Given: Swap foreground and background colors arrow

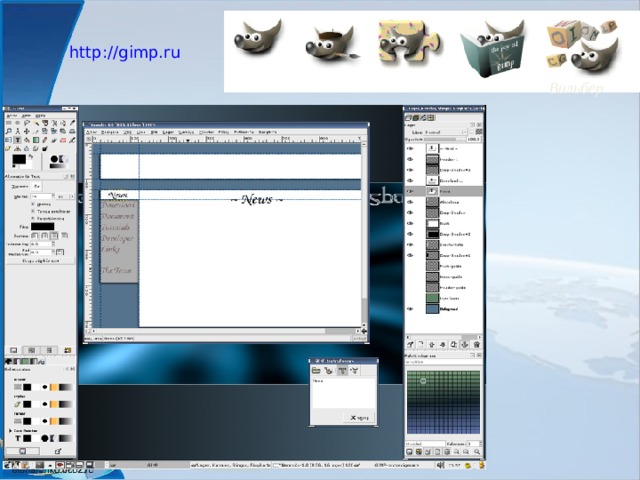Looking at the screenshot, I should 31,156.
